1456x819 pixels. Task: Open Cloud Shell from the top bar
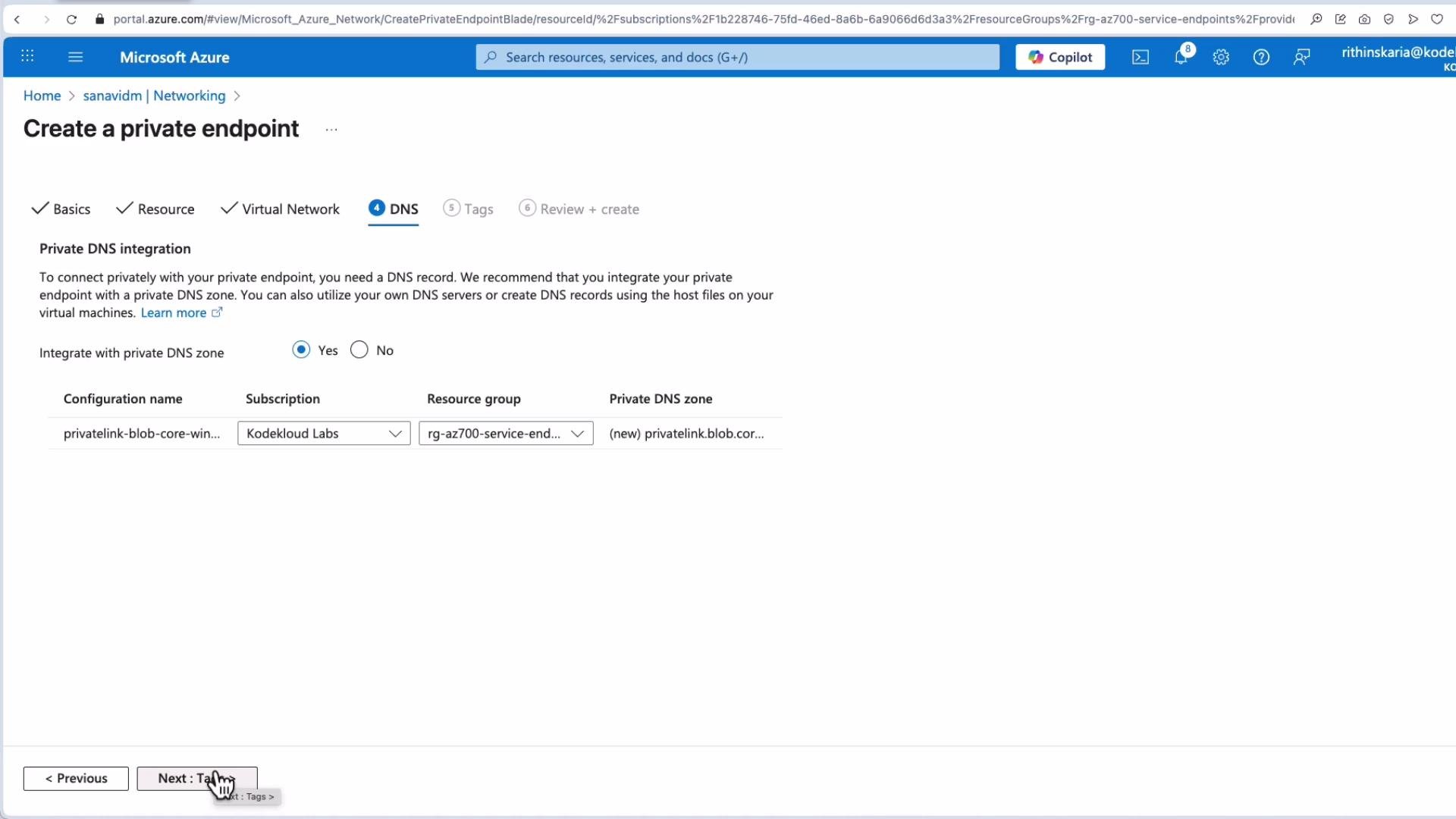[1140, 57]
